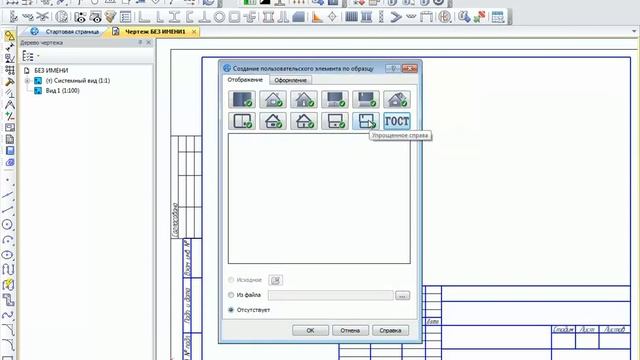Image resolution: width=640 pixels, height=360 pixels.
Task: Switch to the 'Оформление' tab
Action: click(290, 80)
